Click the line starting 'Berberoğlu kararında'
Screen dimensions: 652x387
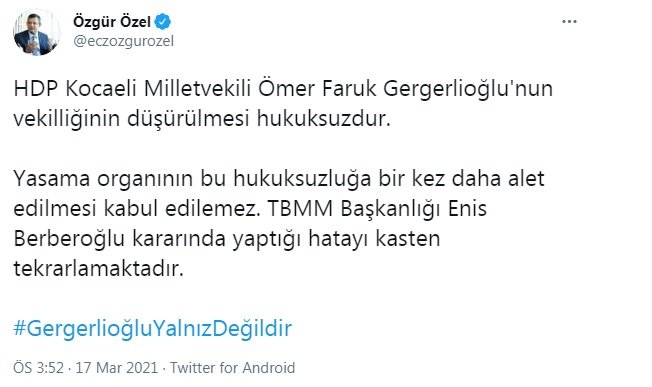pos(227,239)
